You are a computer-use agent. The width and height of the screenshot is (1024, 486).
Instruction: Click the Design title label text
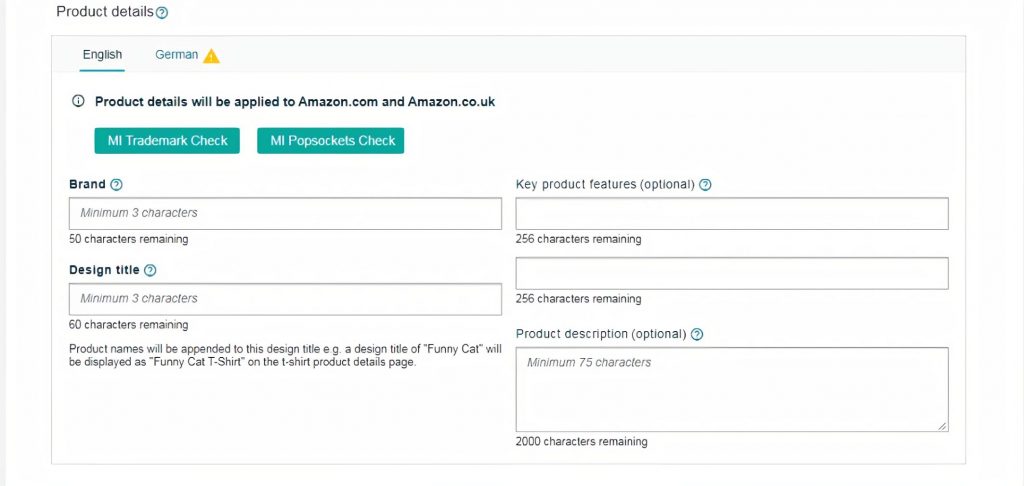pyautogui.click(x=104, y=270)
